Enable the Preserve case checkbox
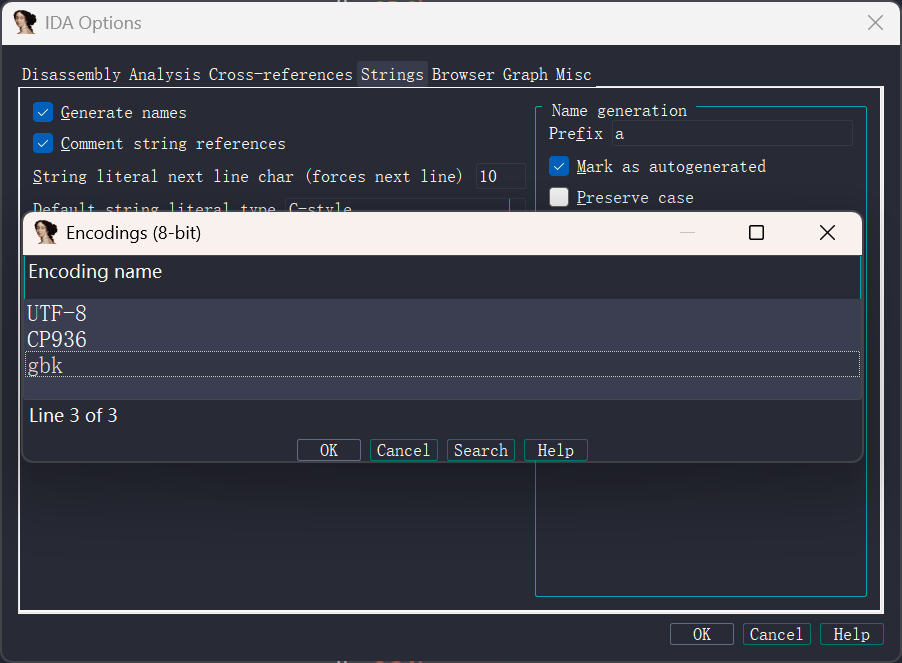 tap(559, 197)
